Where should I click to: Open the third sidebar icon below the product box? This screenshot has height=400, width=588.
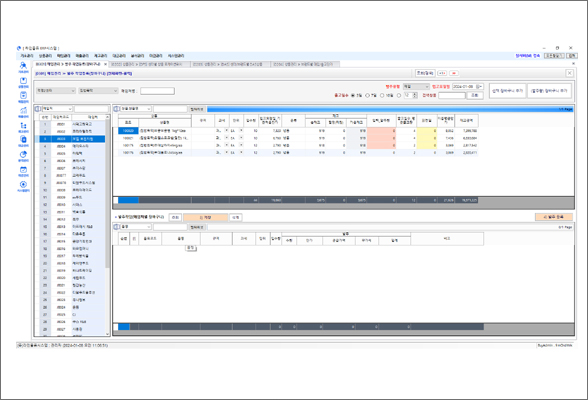click(23, 96)
